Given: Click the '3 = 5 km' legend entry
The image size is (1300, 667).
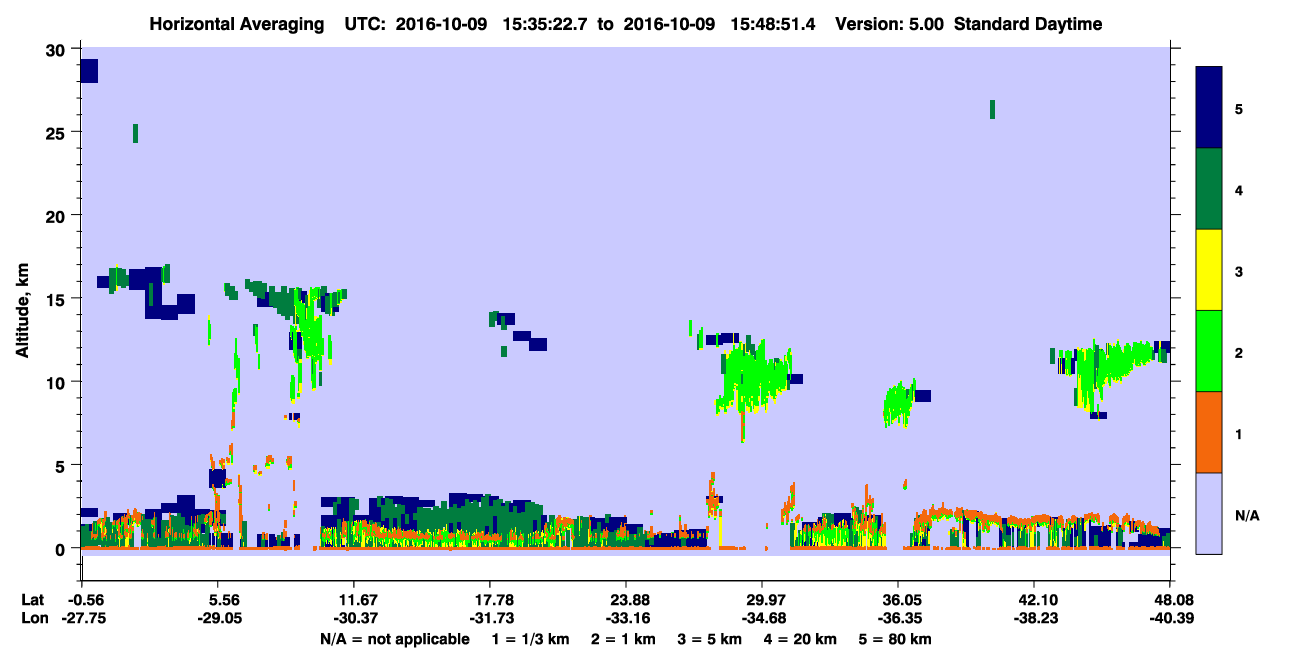Looking at the screenshot, I should pyautogui.click(x=710, y=639).
